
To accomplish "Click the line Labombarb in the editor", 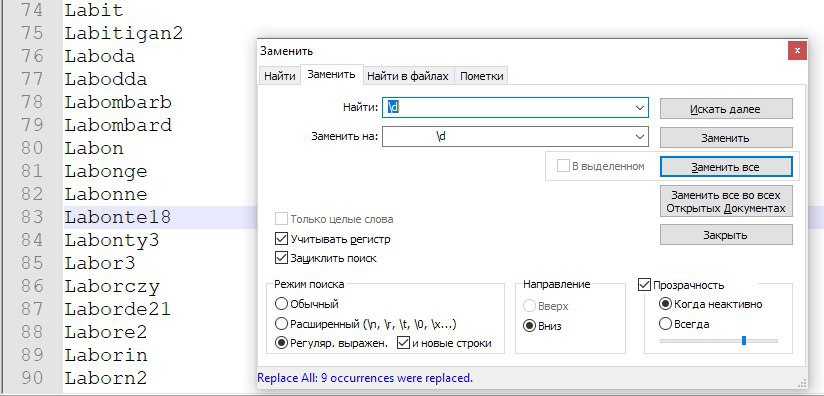I will (118, 102).
